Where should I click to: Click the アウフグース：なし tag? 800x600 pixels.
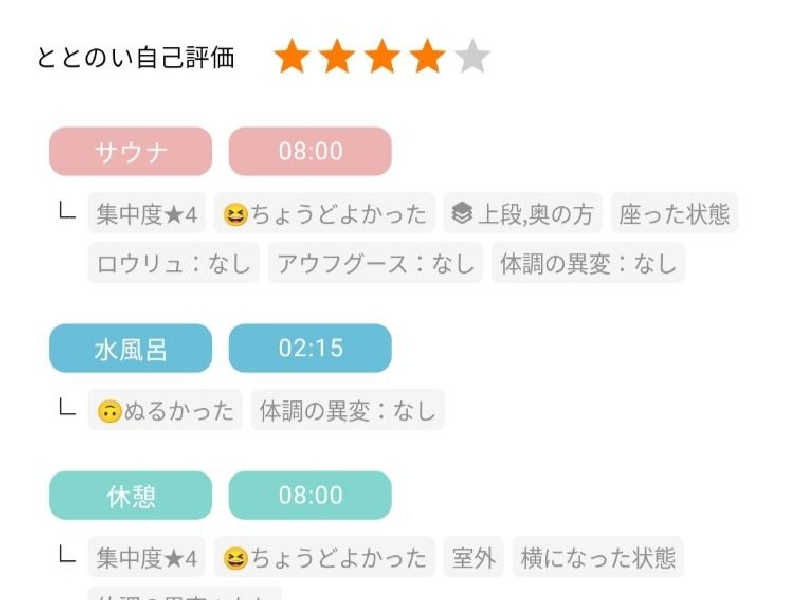tap(376, 263)
